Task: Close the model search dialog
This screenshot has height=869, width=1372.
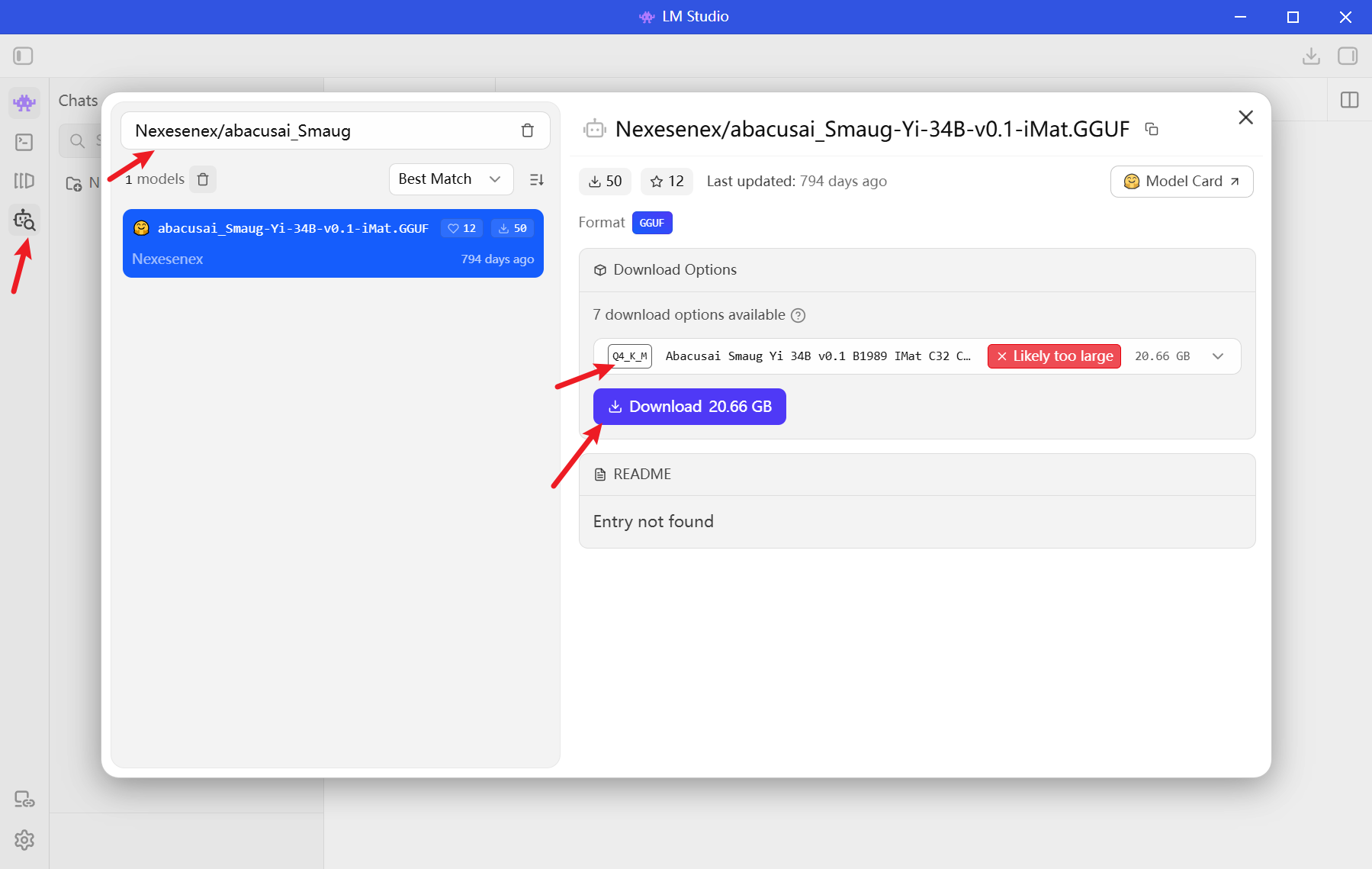Action: pyautogui.click(x=1245, y=117)
